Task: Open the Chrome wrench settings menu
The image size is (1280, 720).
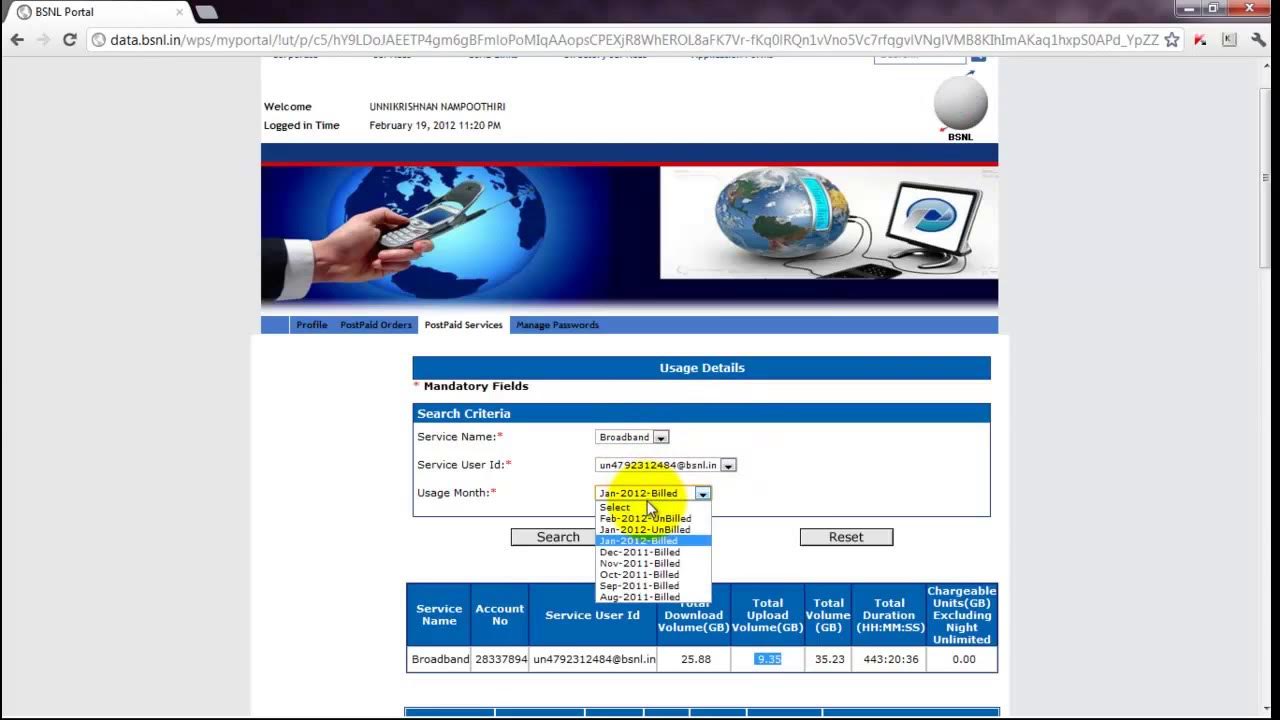Action: click(x=1258, y=40)
